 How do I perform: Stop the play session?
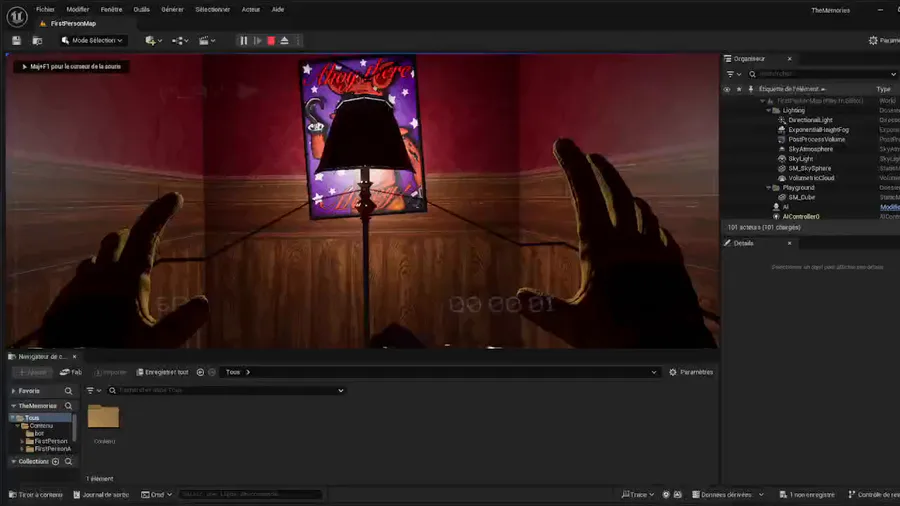tap(271, 41)
